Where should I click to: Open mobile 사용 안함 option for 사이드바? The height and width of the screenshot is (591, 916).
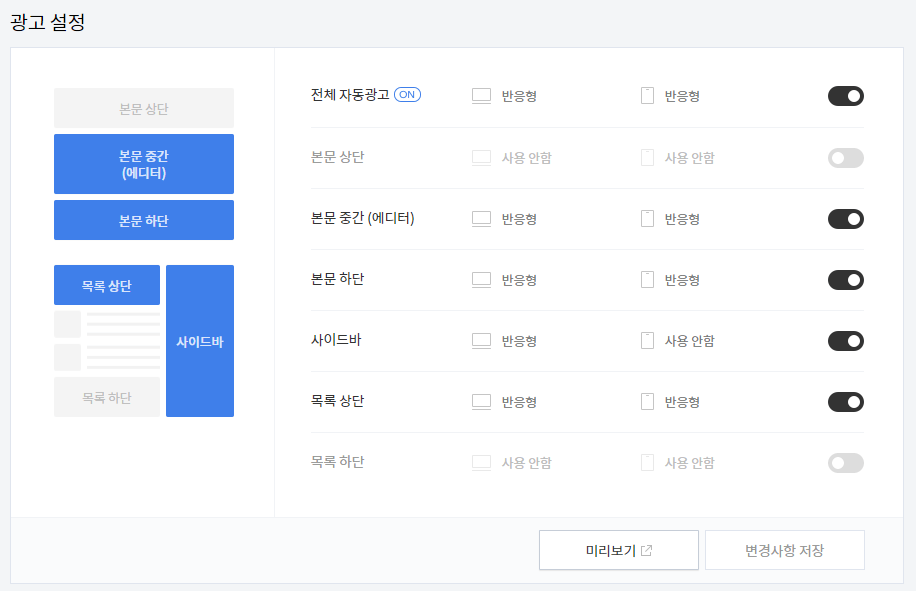tap(689, 341)
